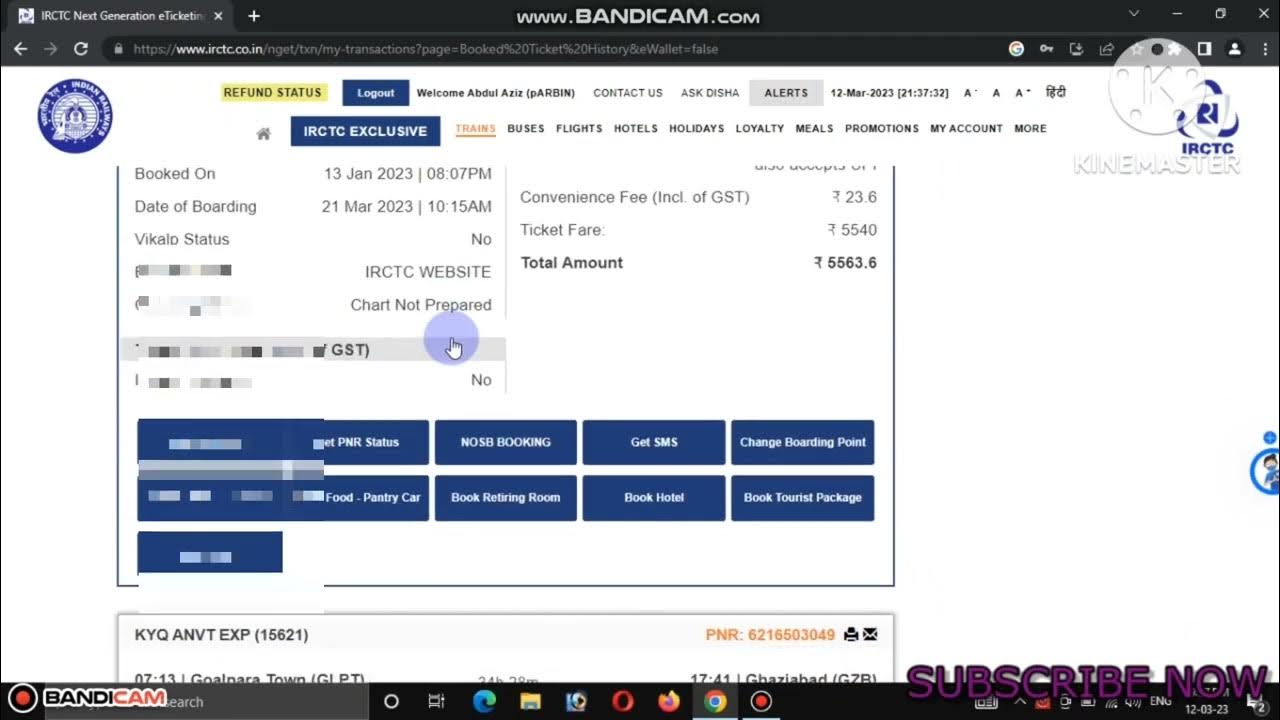Open Bandicam recorder in taskbar
1280x720 pixels.
pos(761,701)
